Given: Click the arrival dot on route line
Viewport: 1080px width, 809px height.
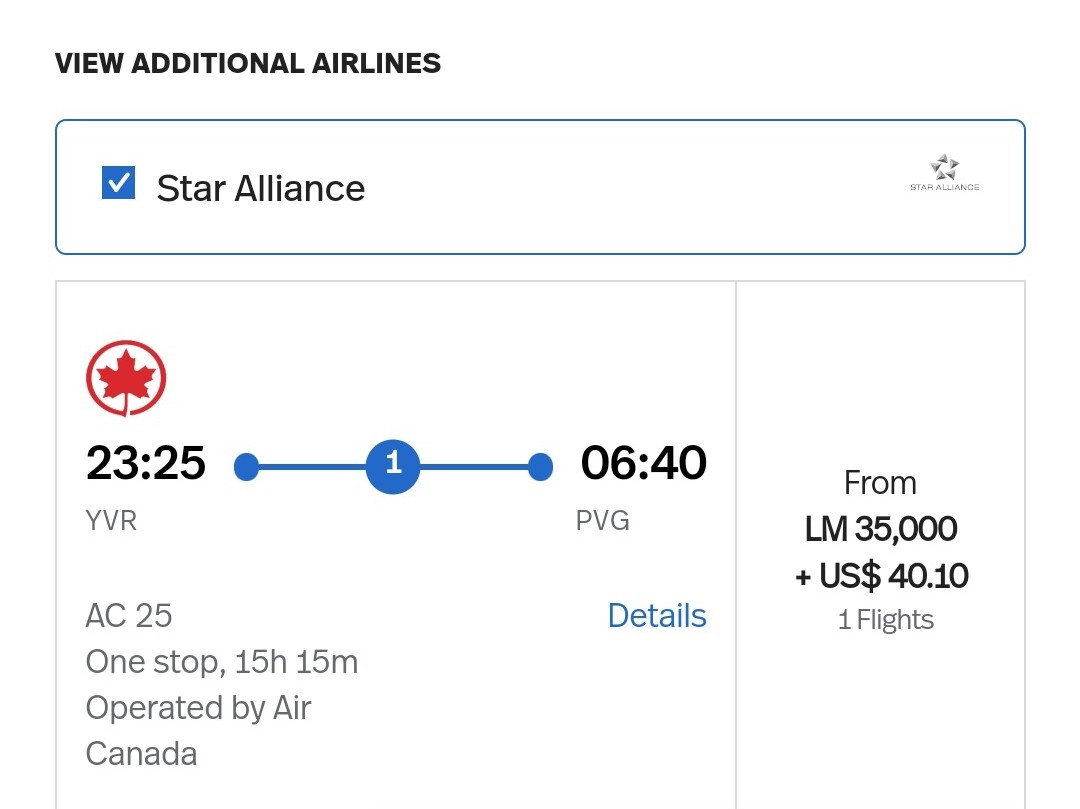Looking at the screenshot, I should tap(540, 466).
